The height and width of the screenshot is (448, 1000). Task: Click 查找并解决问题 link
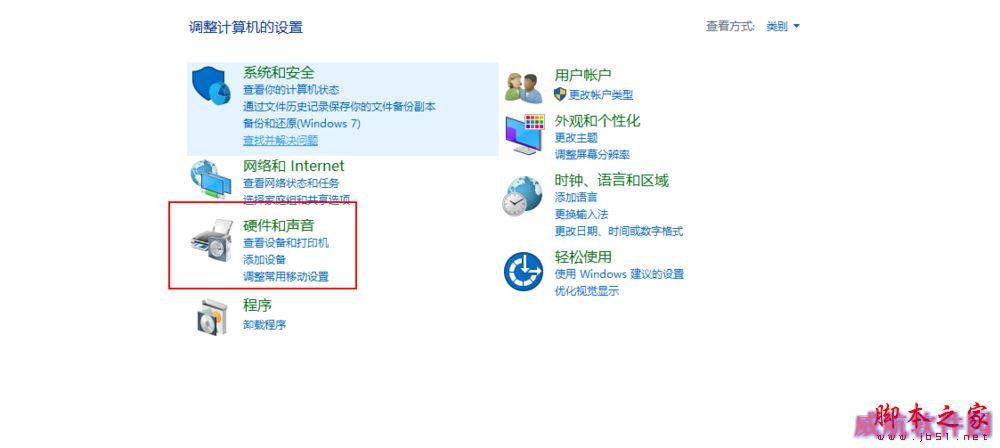(281, 140)
